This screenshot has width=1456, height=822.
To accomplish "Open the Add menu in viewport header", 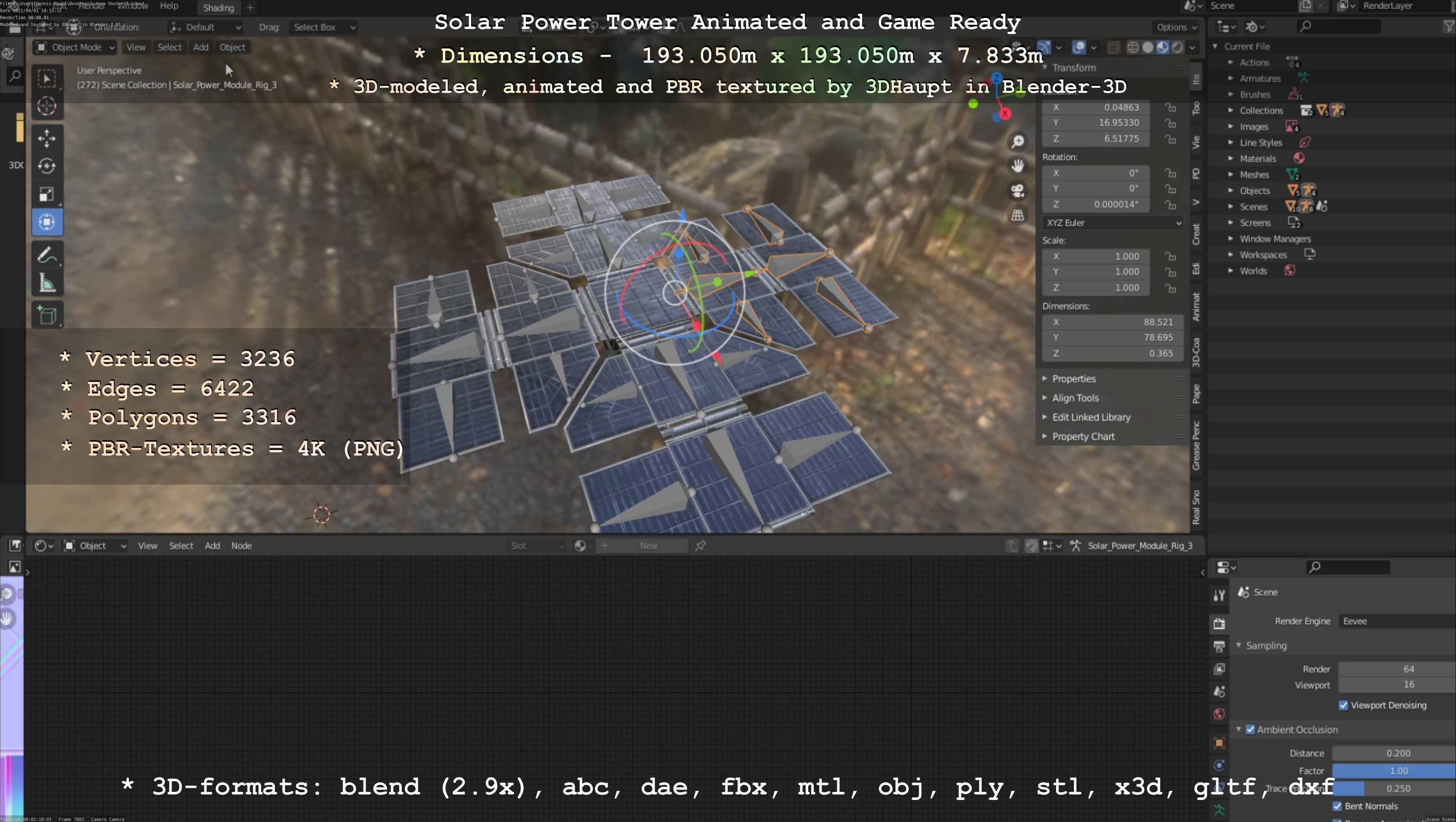I will pos(200,47).
